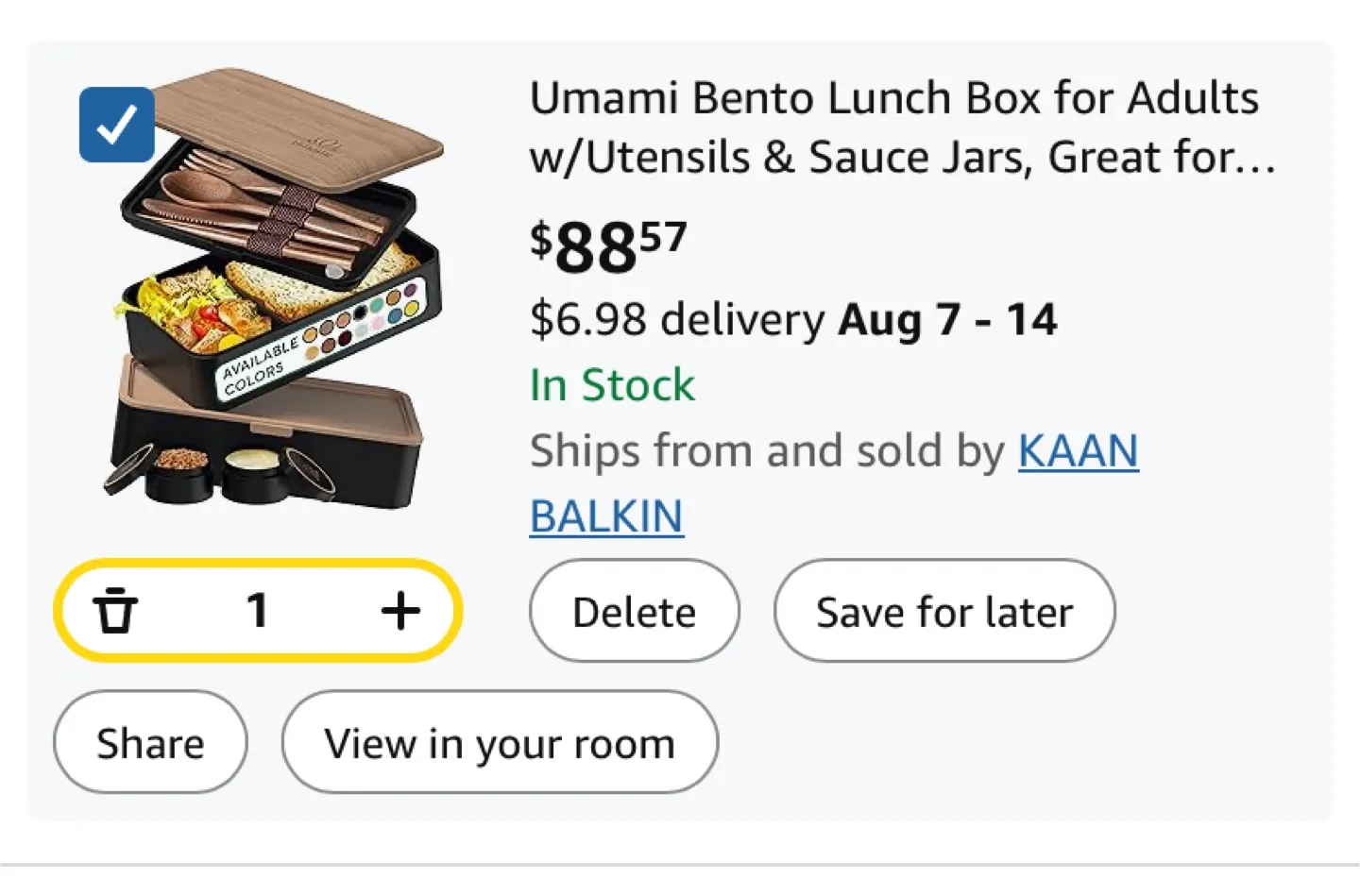Click the View in your room button
This screenshot has height=896, width=1360.
coord(499,742)
